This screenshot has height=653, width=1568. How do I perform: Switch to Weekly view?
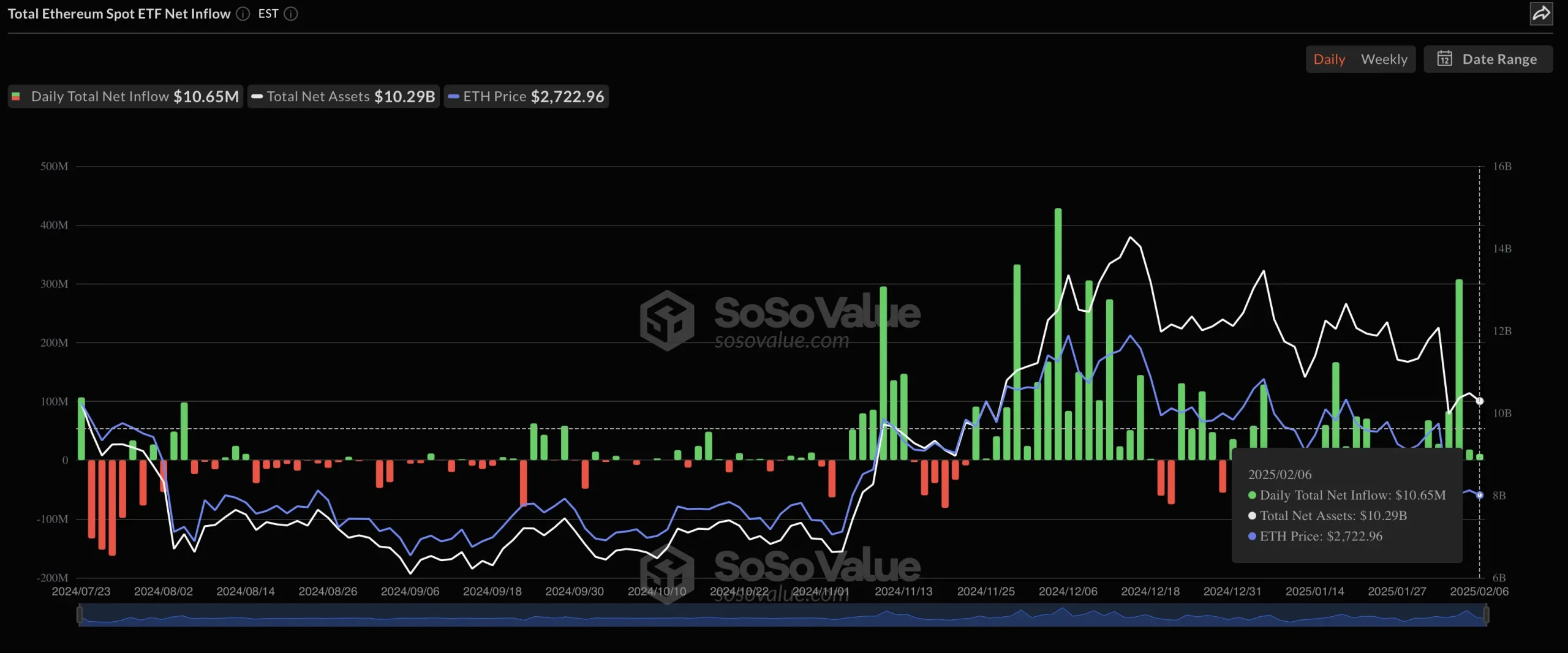point(1384,59)
